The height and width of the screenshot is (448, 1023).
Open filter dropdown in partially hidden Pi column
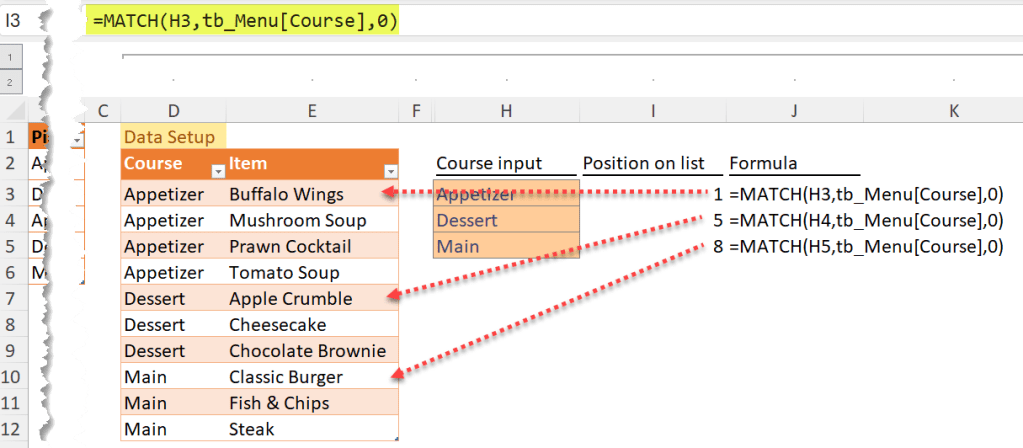[x=76, y=138]
